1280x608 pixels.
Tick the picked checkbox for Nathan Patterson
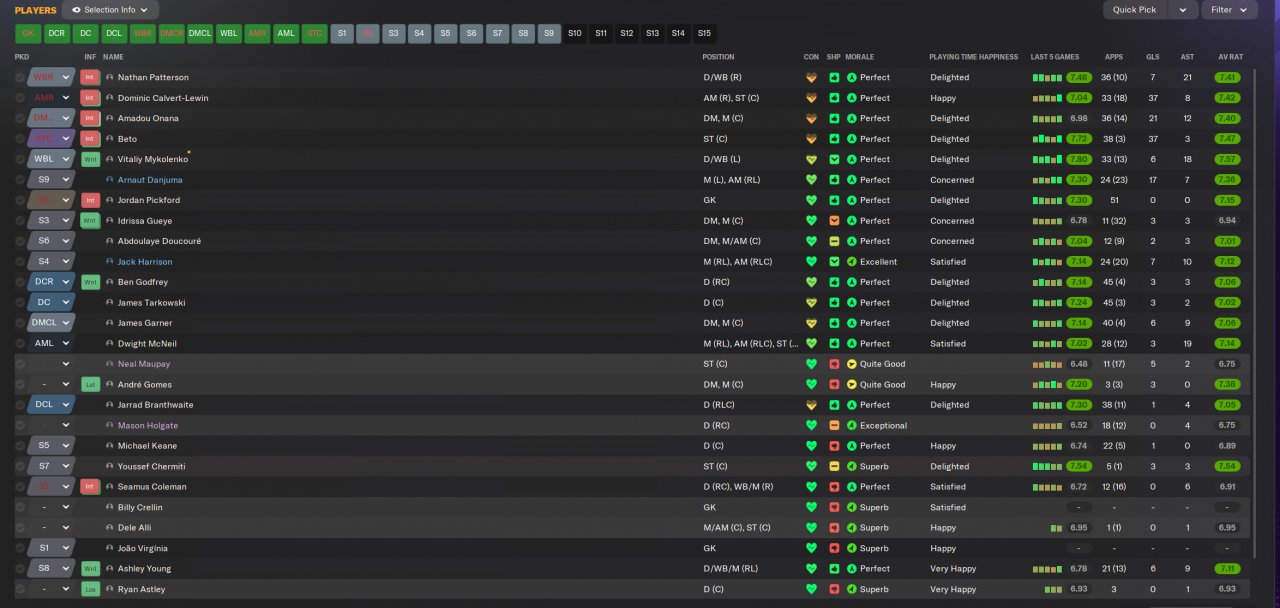click(20, 77)
